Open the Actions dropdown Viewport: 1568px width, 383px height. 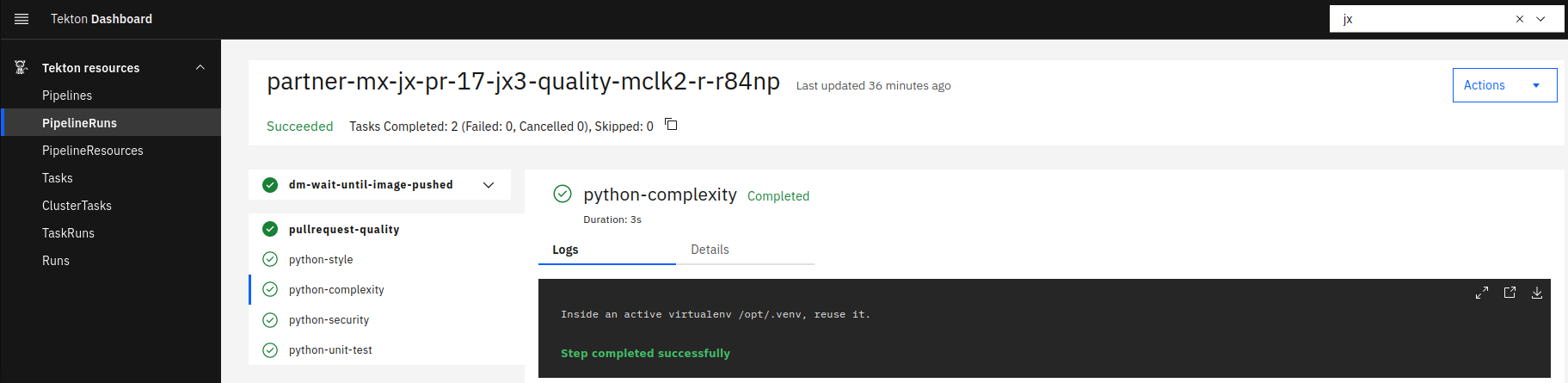(x=1504, y=85)
